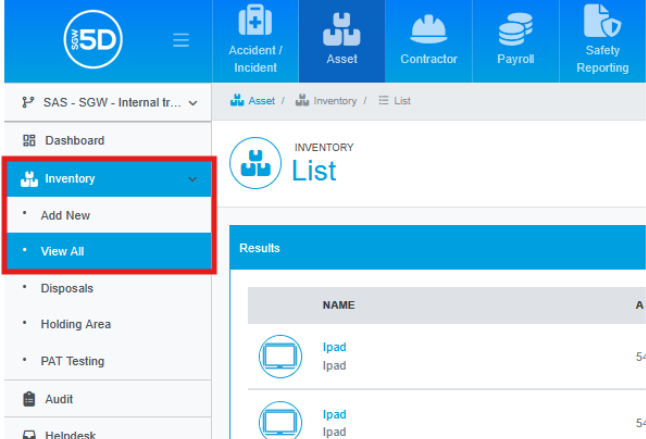
Task: Click the first Ipad device thumbnail icon
Action: (x=280, y=356)
